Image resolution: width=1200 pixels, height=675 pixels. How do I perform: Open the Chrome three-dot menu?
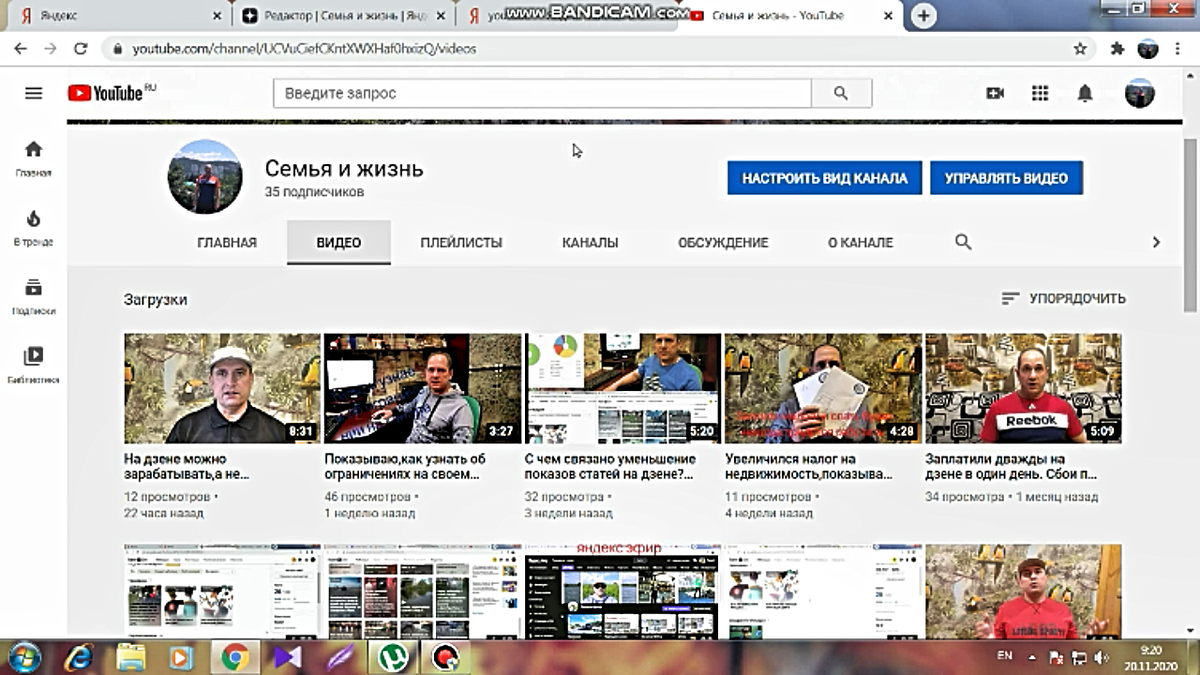(x=1178, y=48)
